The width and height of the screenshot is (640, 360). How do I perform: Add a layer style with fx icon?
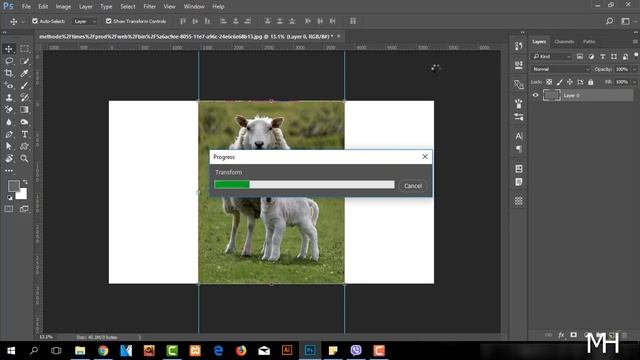click(561, 335)
